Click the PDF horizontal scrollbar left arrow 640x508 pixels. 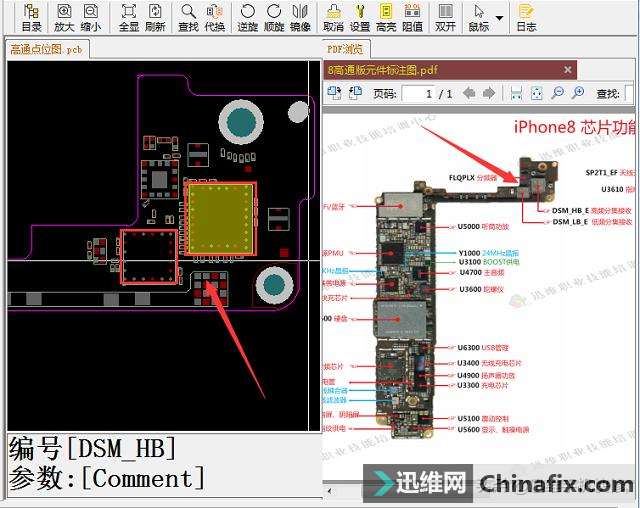[x=329, y=491]
